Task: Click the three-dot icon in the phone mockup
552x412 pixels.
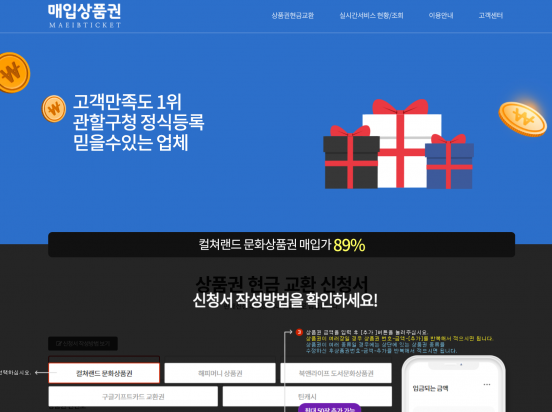Action: 487,384
